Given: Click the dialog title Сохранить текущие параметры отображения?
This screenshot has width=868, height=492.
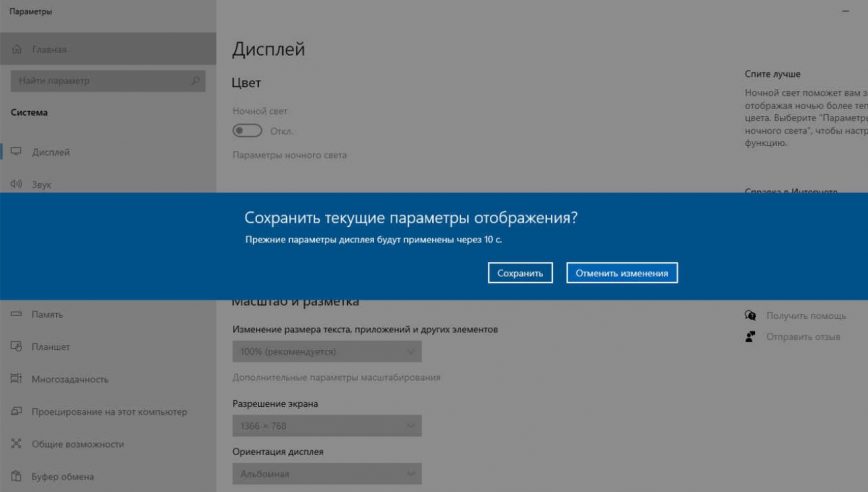Looking at the screenshot, I should tap(411, 217).
